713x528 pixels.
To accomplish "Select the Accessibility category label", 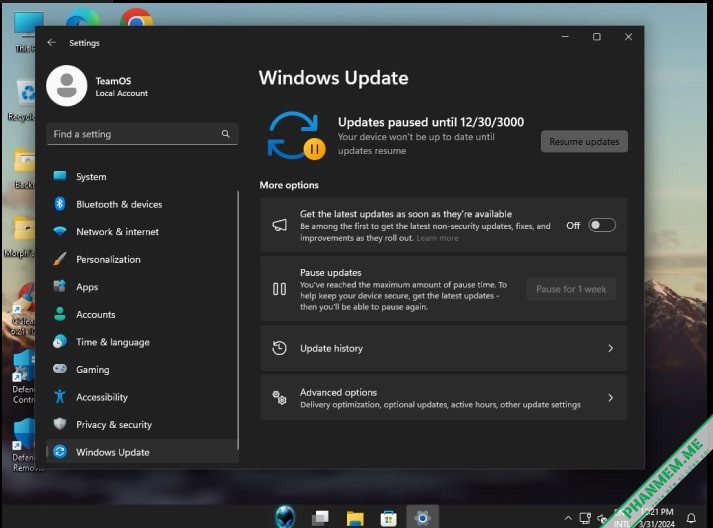I will click(x=102, y=397).
